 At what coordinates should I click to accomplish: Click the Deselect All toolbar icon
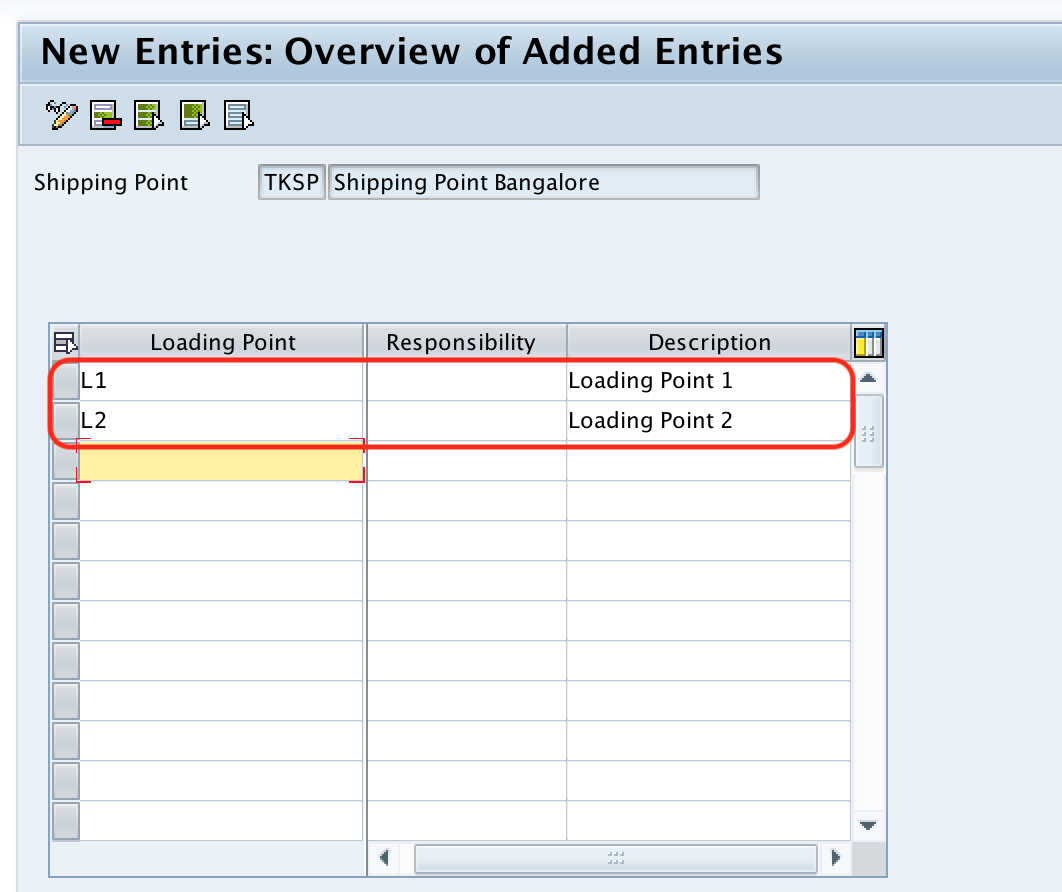(237, 114)
